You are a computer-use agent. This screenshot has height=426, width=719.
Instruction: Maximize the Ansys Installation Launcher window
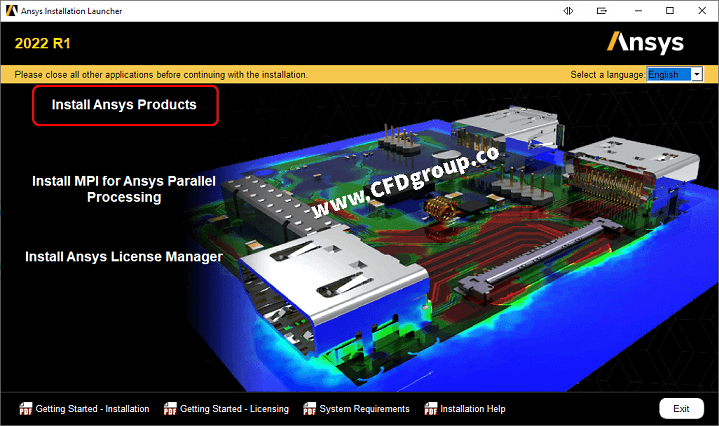670,11
